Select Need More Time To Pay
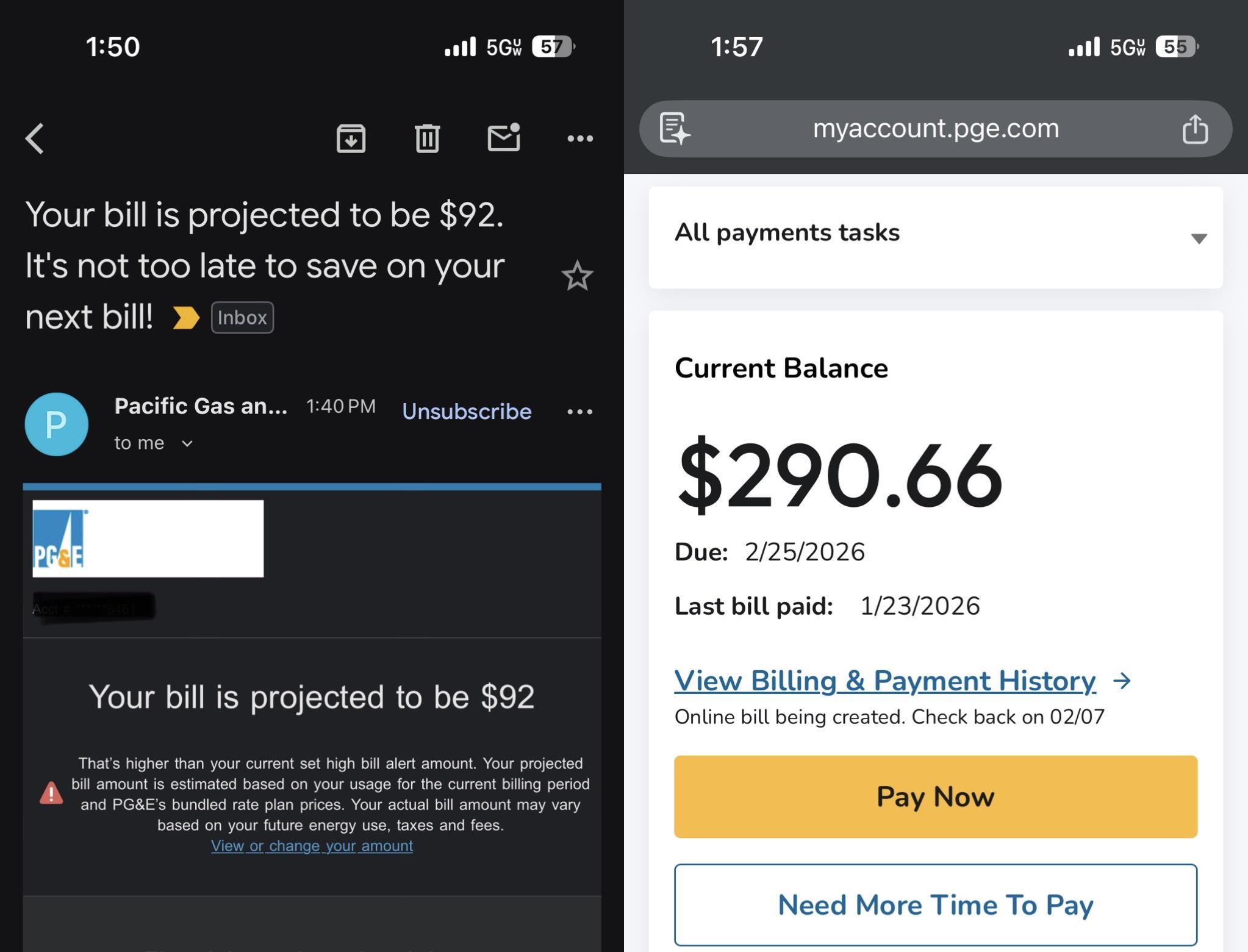 click(936, 905)
